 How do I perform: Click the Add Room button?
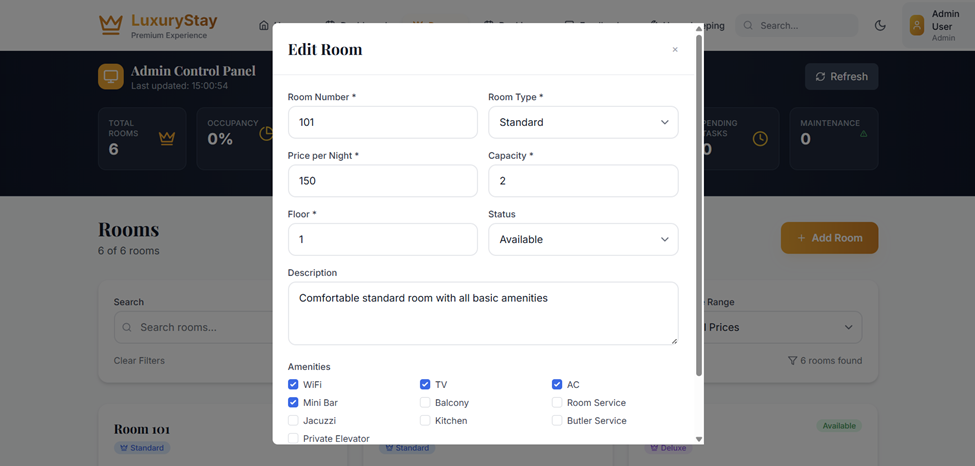[829, 238]
